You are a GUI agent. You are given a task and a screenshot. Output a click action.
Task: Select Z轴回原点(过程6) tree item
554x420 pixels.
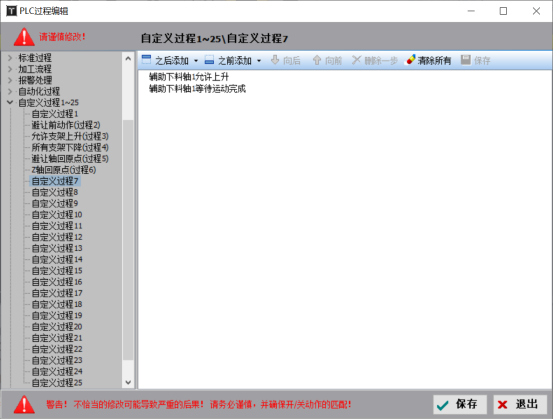click(64, 170)
